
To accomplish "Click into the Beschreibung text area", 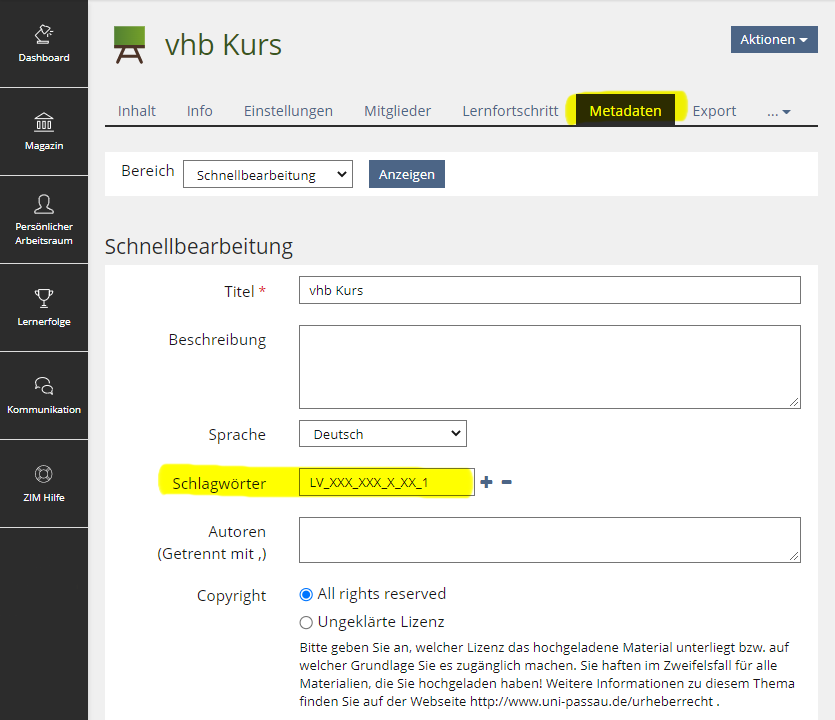I will 549,366.
